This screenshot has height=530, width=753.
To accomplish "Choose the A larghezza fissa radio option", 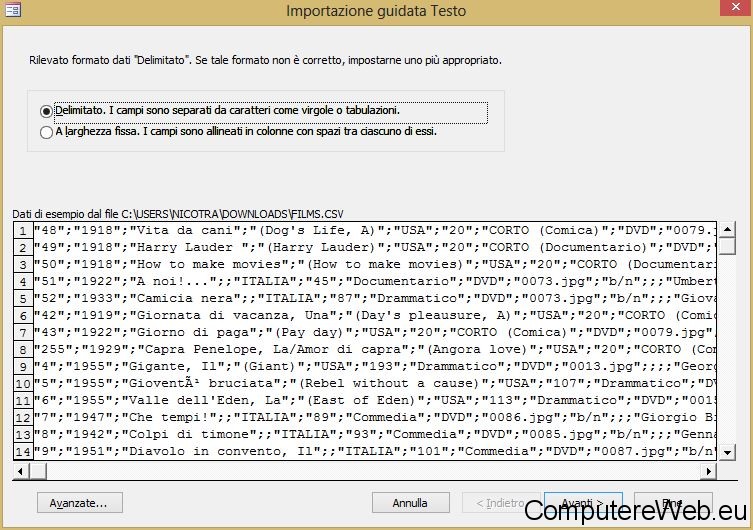I will click(46, 132).
